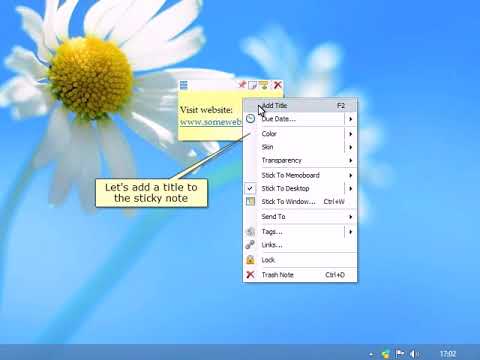Click the Stick To Window icon
Image resolution: width=480 pixels, height=360 pixels.
tap(250, 202)
